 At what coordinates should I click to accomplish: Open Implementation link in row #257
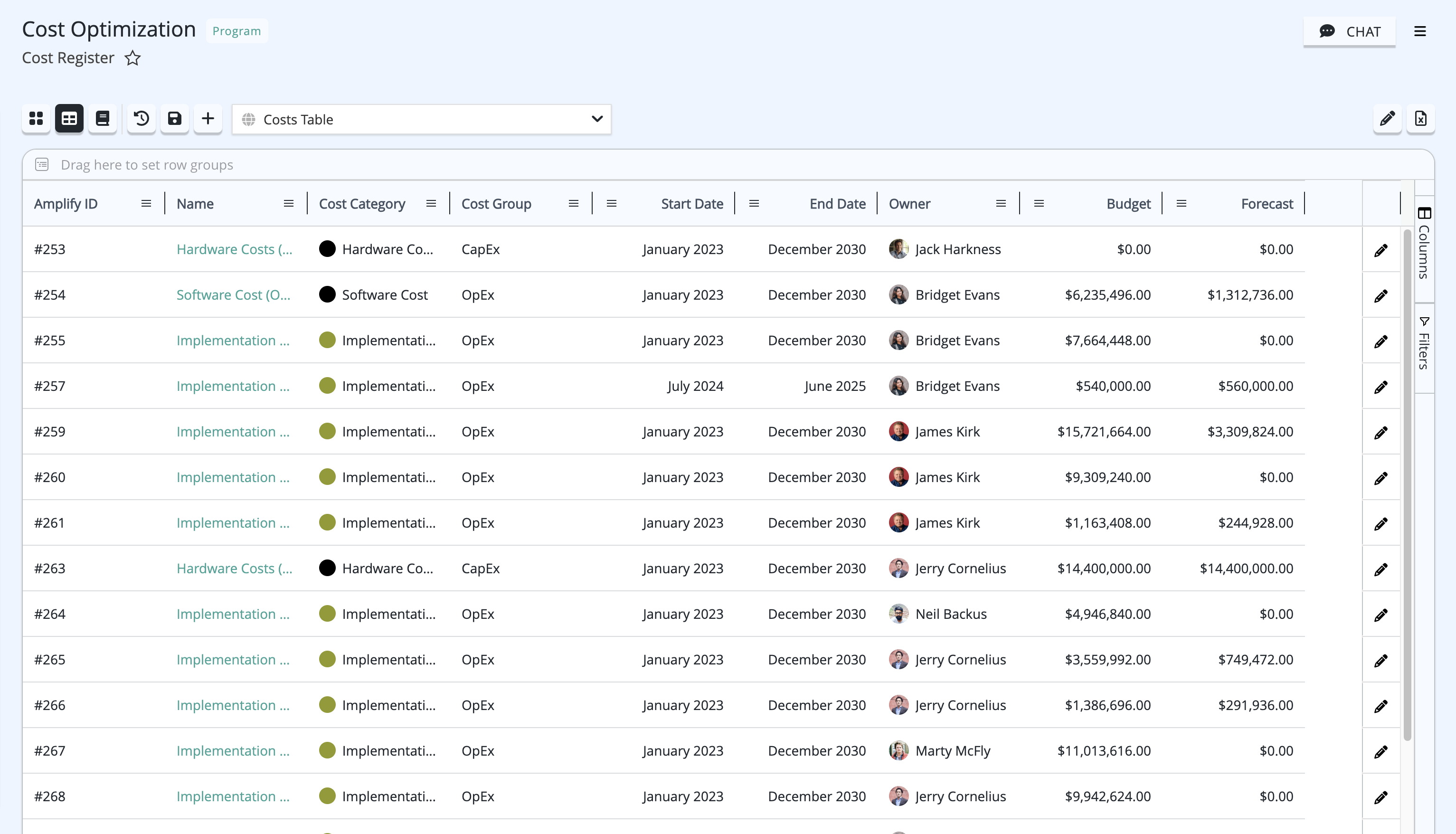tap(233, 386)
